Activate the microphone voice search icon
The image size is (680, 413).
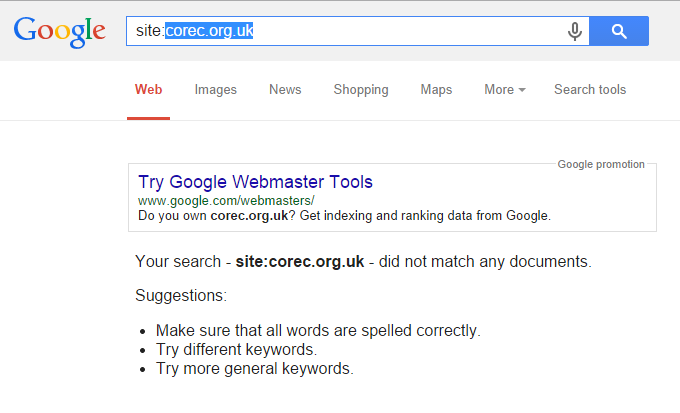pos(575,31)
